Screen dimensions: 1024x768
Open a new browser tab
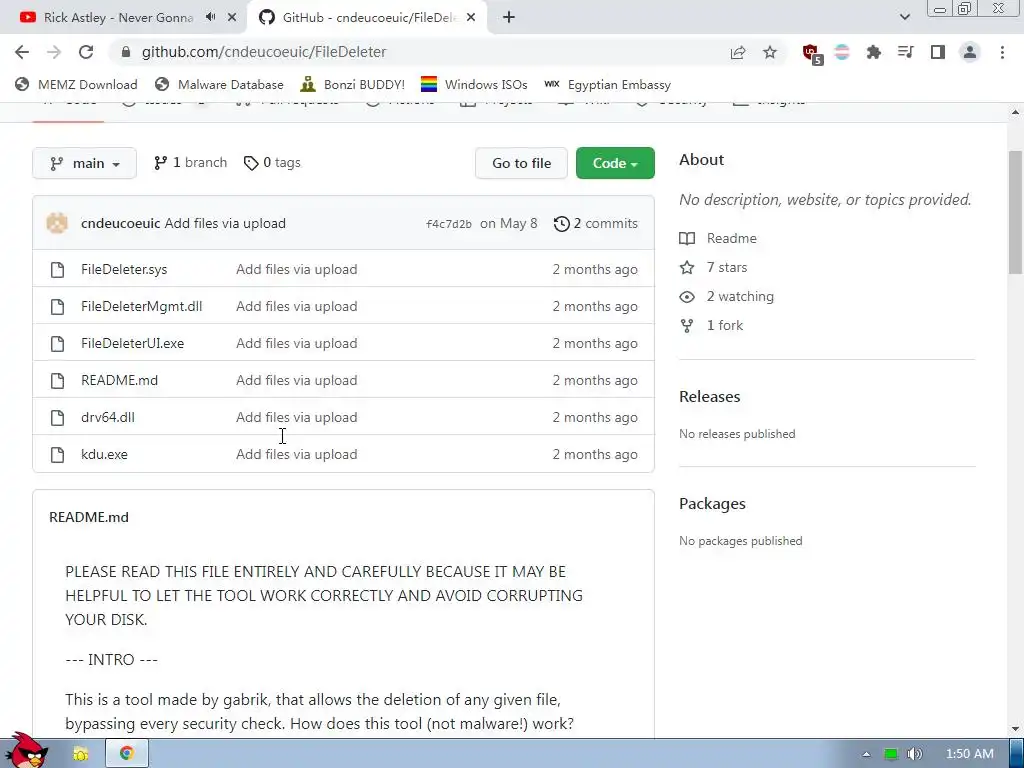coord(509,18)
